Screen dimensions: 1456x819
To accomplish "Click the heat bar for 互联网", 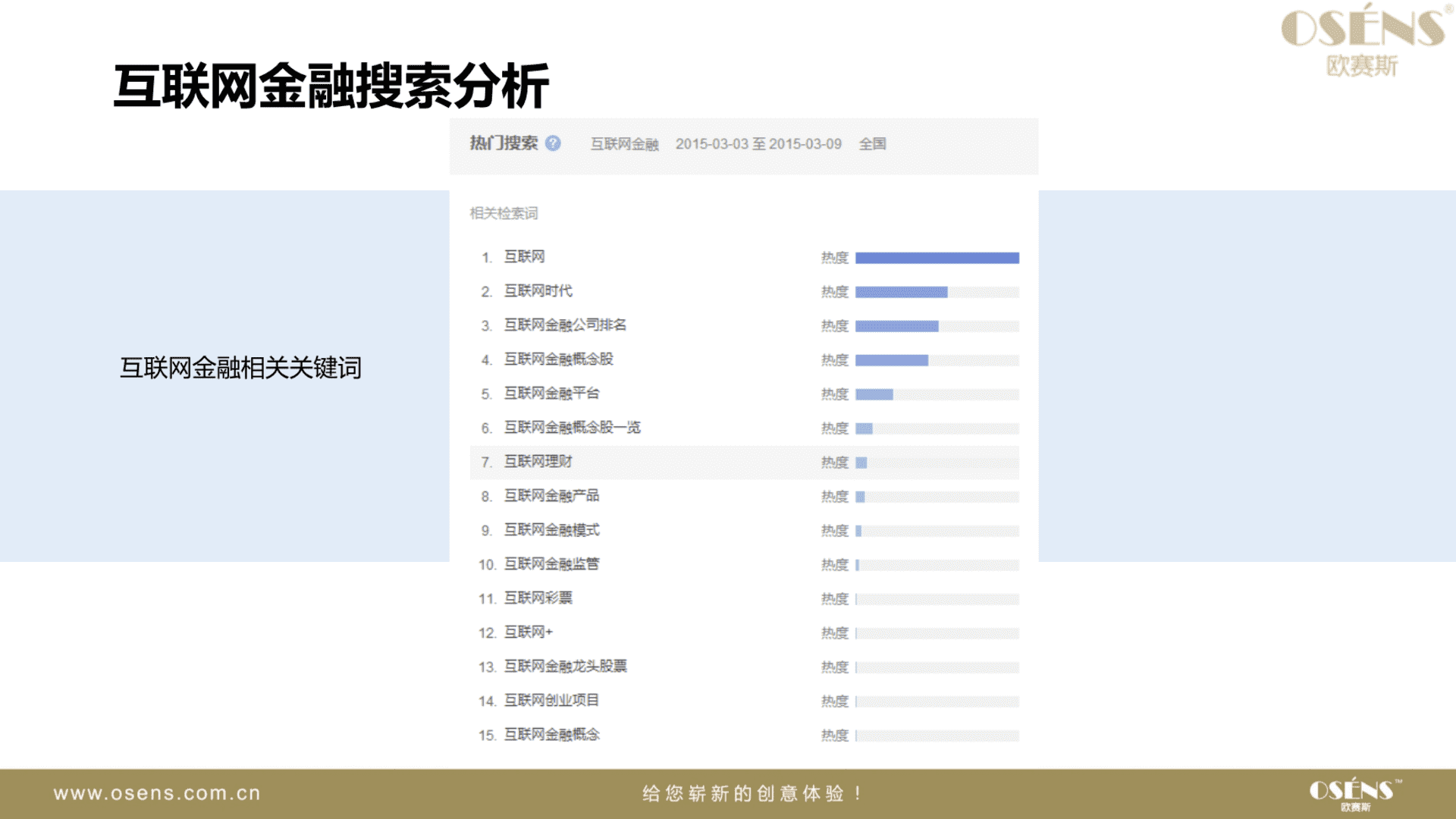I will pyautogui.click(x=937, y=258).
